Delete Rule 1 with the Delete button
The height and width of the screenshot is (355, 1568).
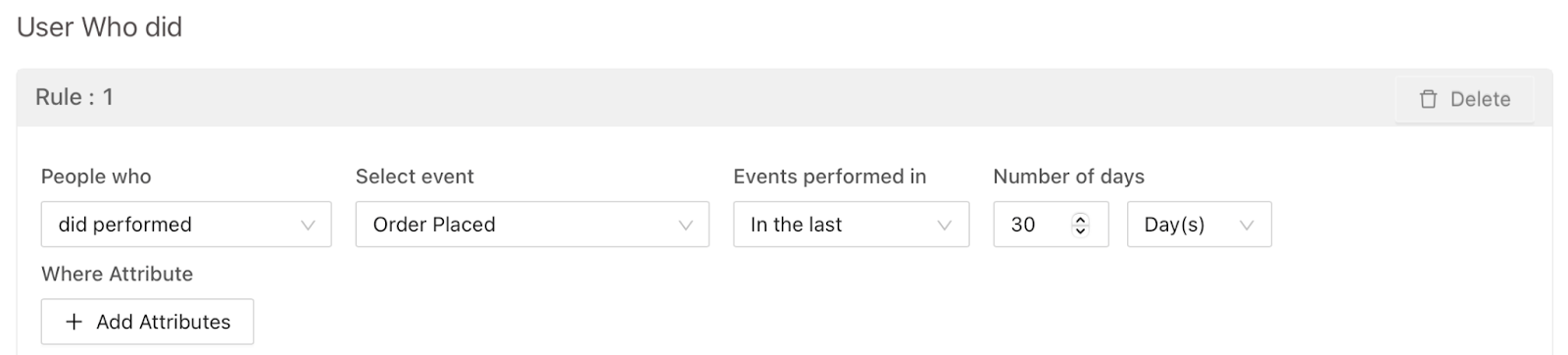pos(1465,99)
